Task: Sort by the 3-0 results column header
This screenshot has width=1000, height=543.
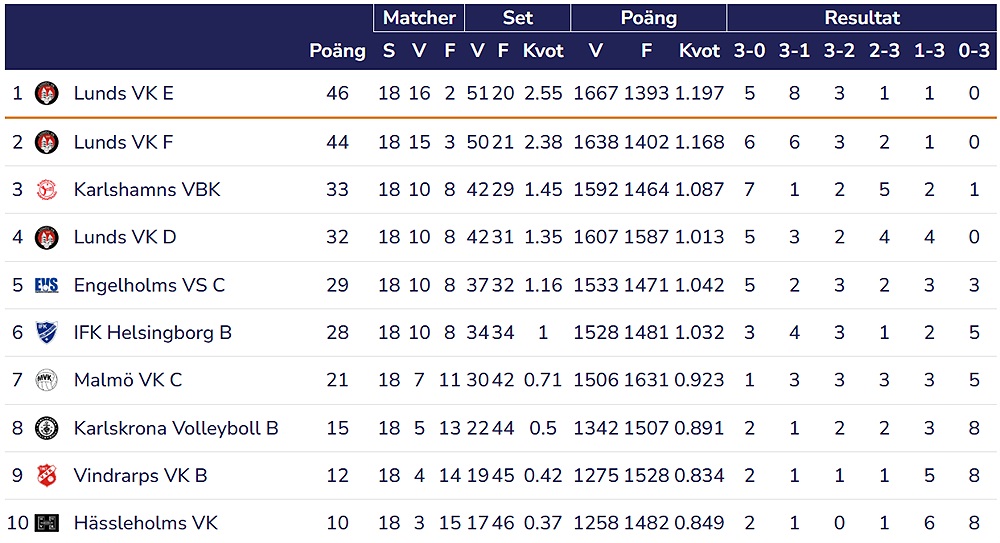Action: click(x=749, y=51)
